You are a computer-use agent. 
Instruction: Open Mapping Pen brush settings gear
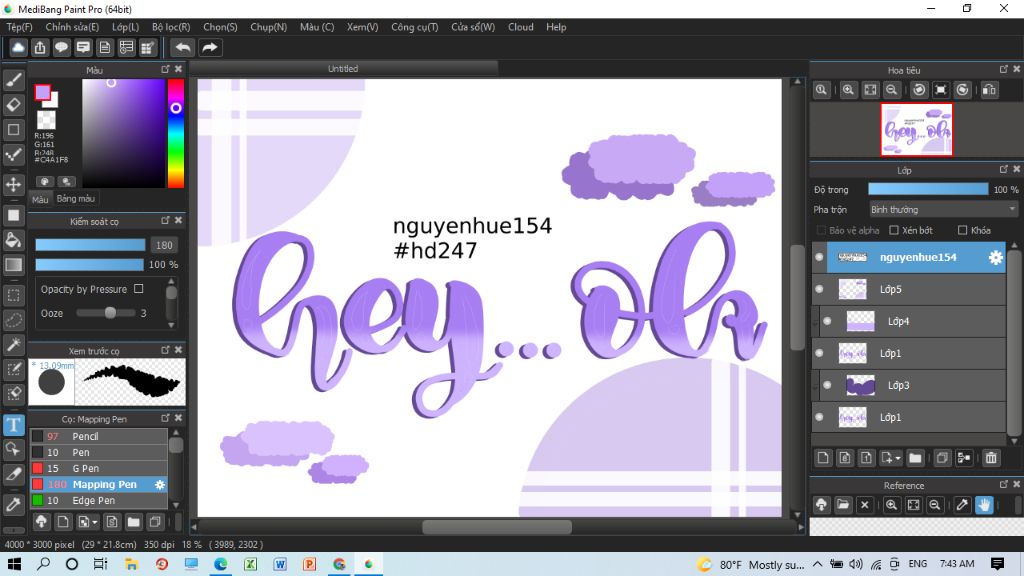tap(160, 485)
